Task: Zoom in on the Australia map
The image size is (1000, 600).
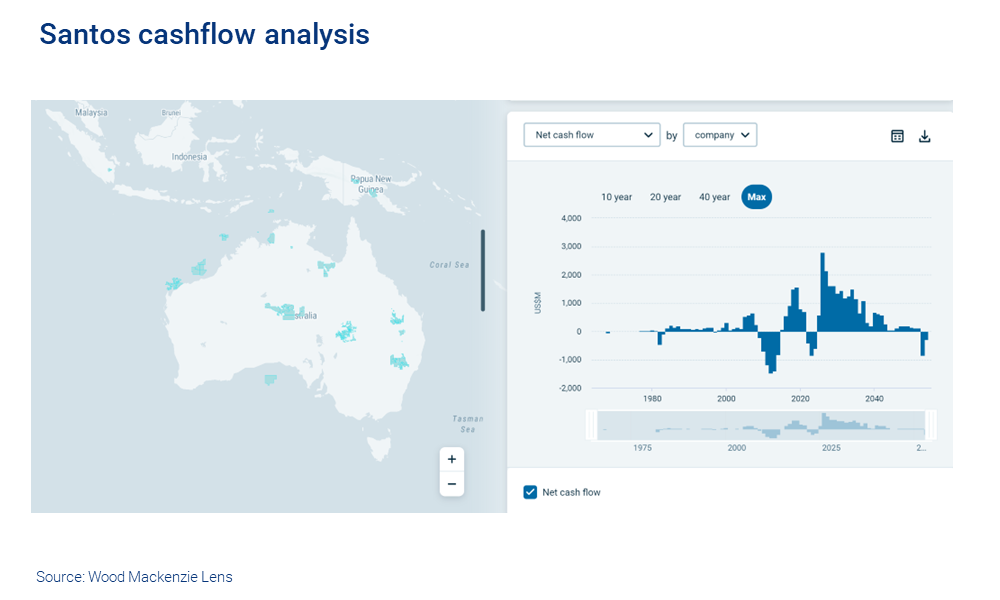Action: pyautogui.click(x=452, y=459)
